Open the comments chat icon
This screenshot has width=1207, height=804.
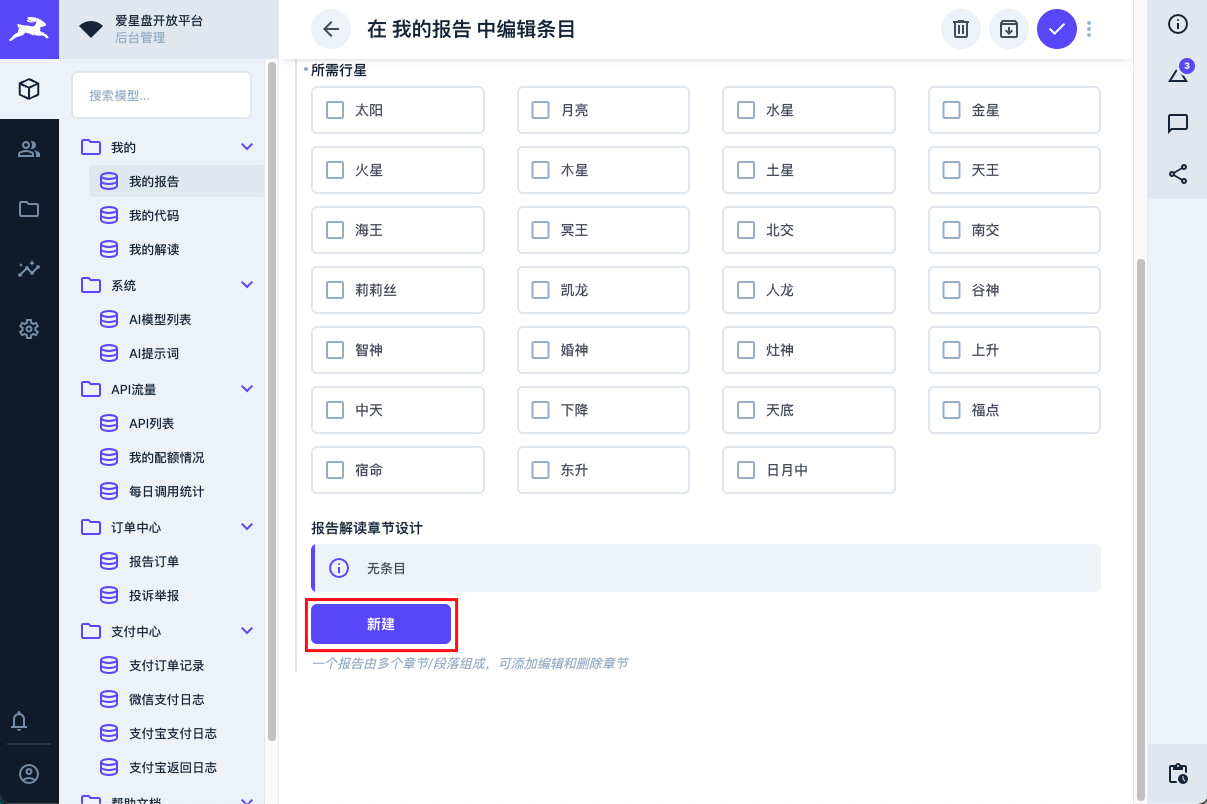pyautogui.click(x=1178, y=123)
